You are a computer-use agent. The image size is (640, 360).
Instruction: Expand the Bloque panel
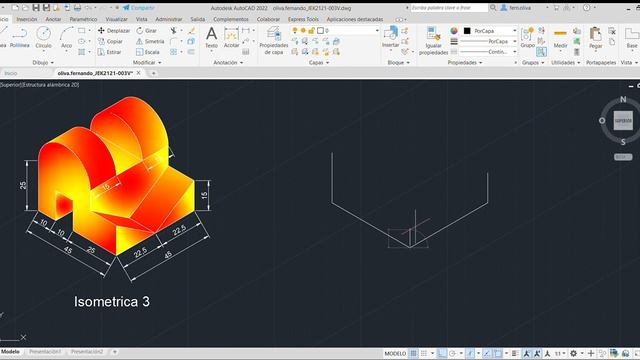coord(398,62)
